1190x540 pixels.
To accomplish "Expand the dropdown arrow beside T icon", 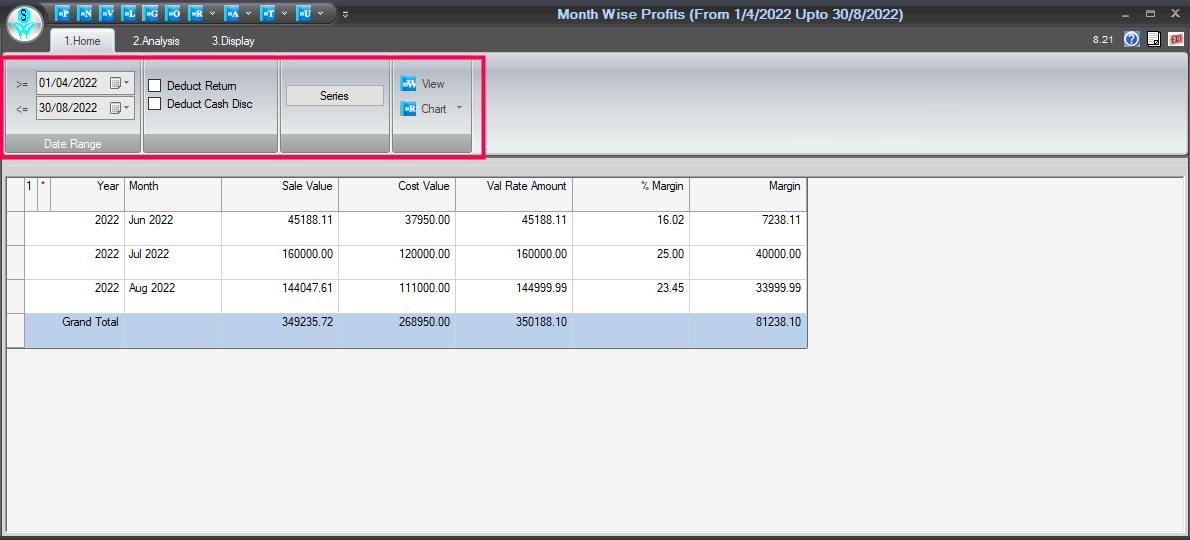I will [x=284, y=14].
